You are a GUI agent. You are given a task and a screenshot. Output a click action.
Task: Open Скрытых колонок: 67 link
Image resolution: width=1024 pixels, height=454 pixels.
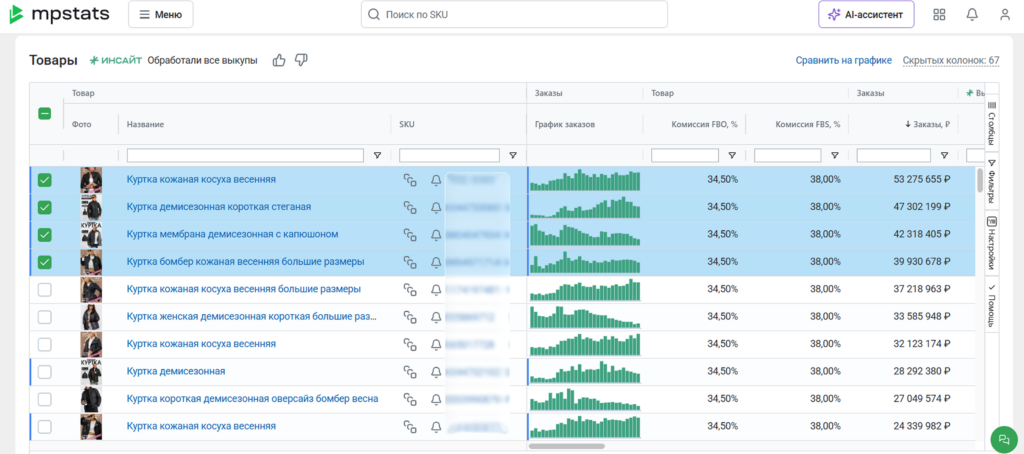click(951, 61)
